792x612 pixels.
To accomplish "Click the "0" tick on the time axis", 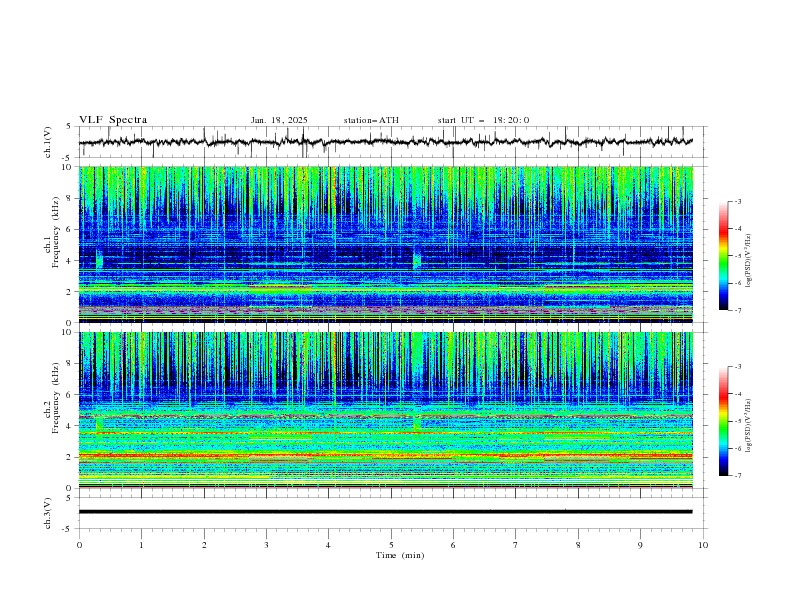I will (x=79, y=545).
